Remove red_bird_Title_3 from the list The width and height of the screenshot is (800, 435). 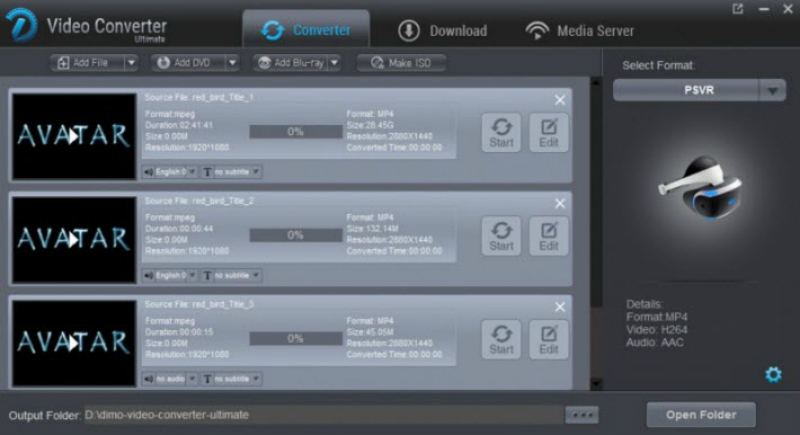click(x=560, y=307)
